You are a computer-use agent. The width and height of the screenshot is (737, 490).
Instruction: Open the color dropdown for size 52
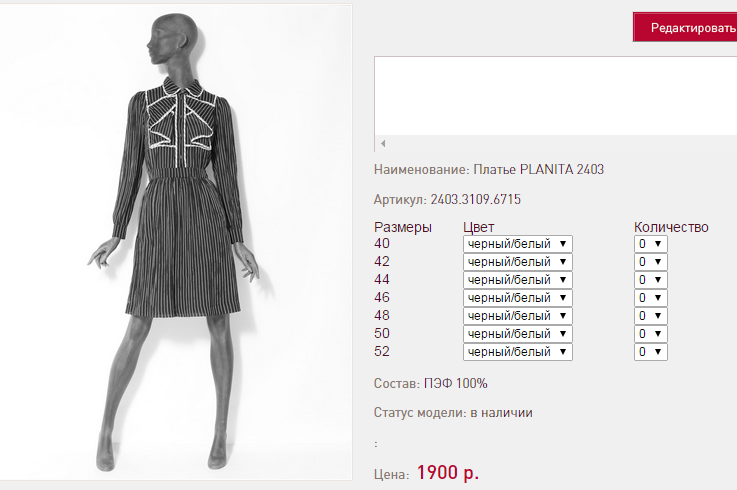(x=517, y=352)
